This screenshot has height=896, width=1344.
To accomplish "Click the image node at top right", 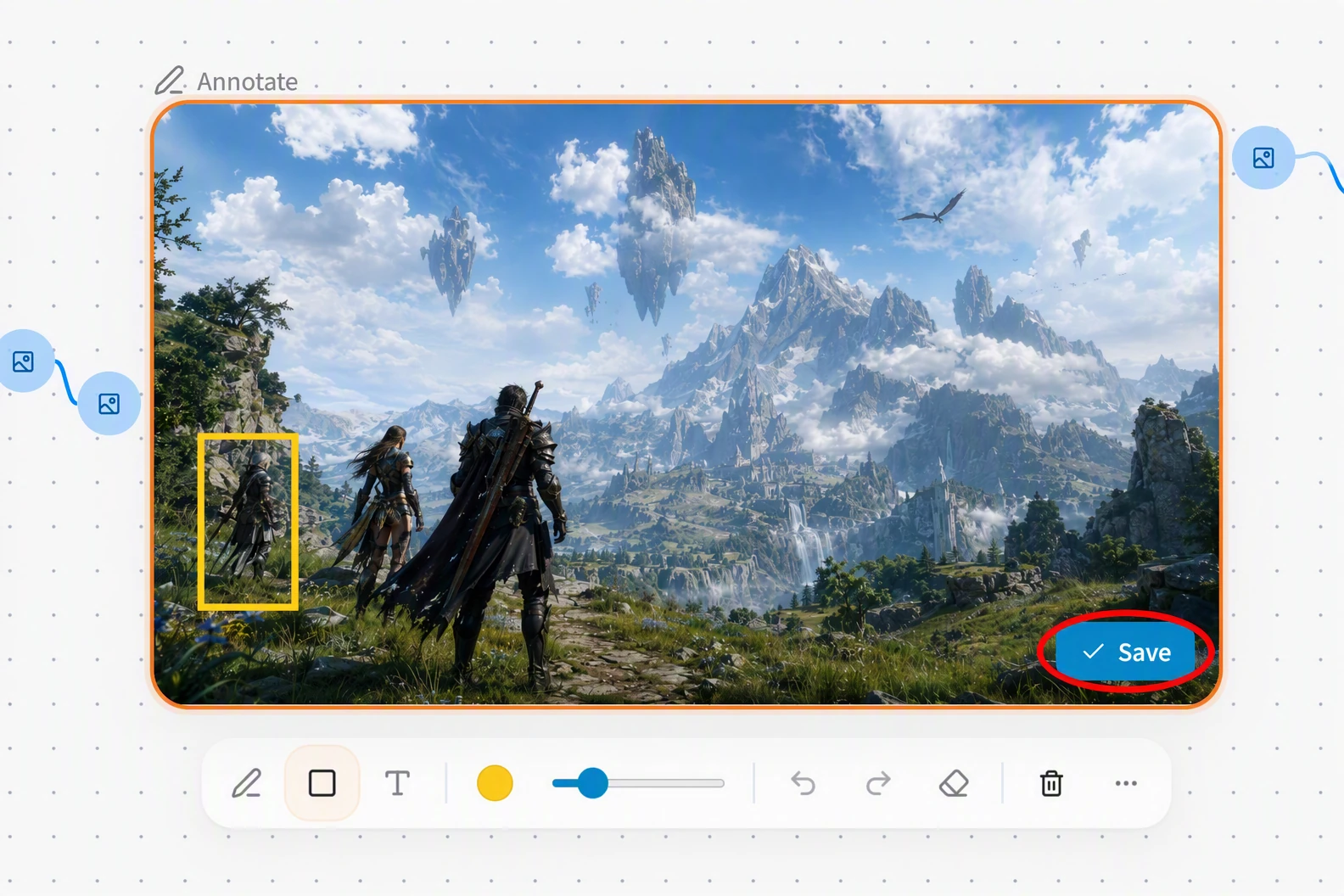I will 1263,158.
